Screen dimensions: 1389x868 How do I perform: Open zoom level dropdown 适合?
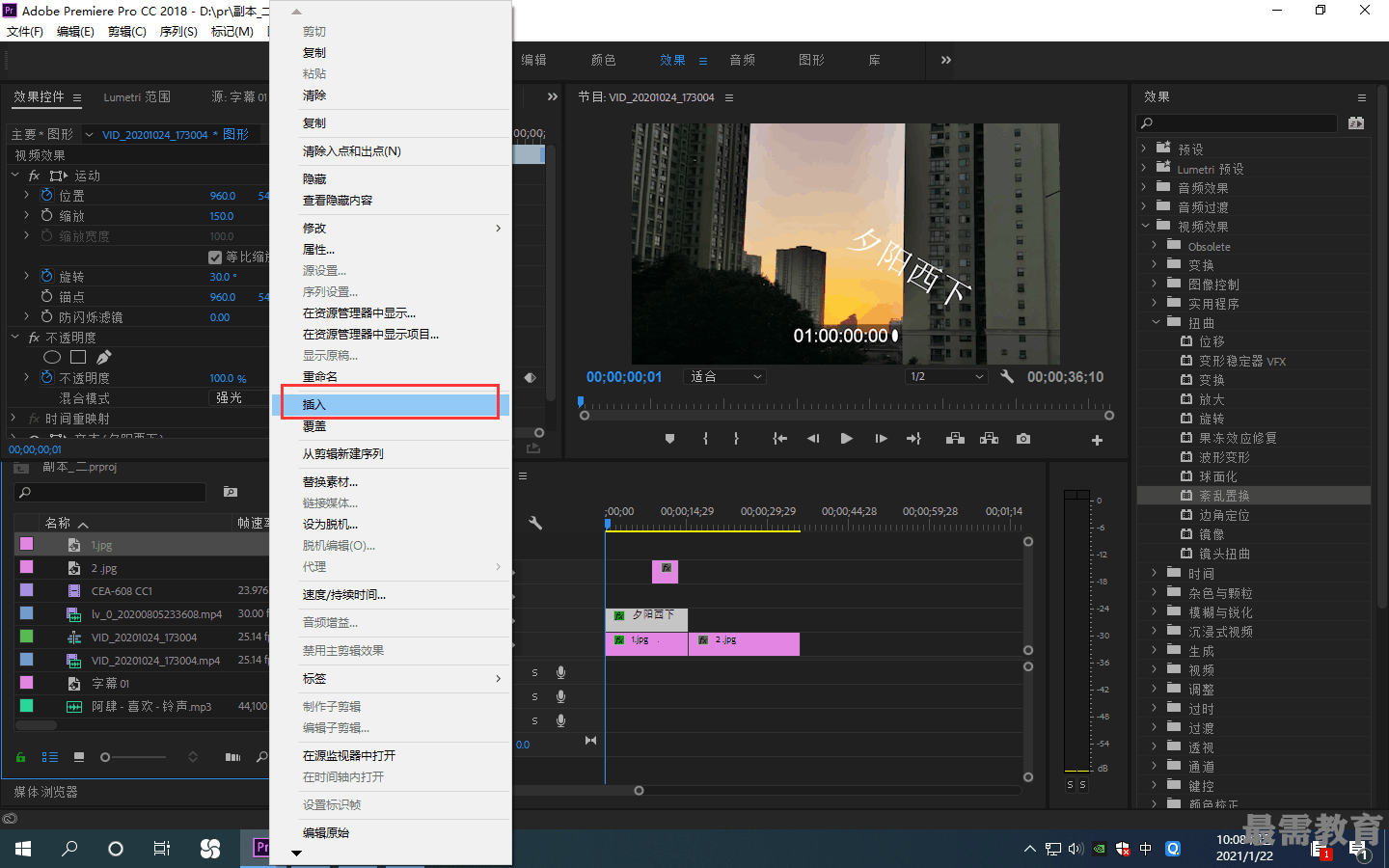click(x=725, y=376)
